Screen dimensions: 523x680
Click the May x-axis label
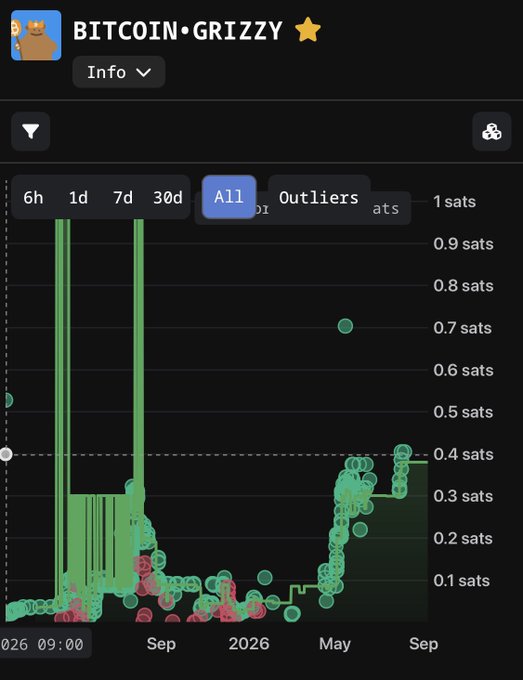pos(335,644)
